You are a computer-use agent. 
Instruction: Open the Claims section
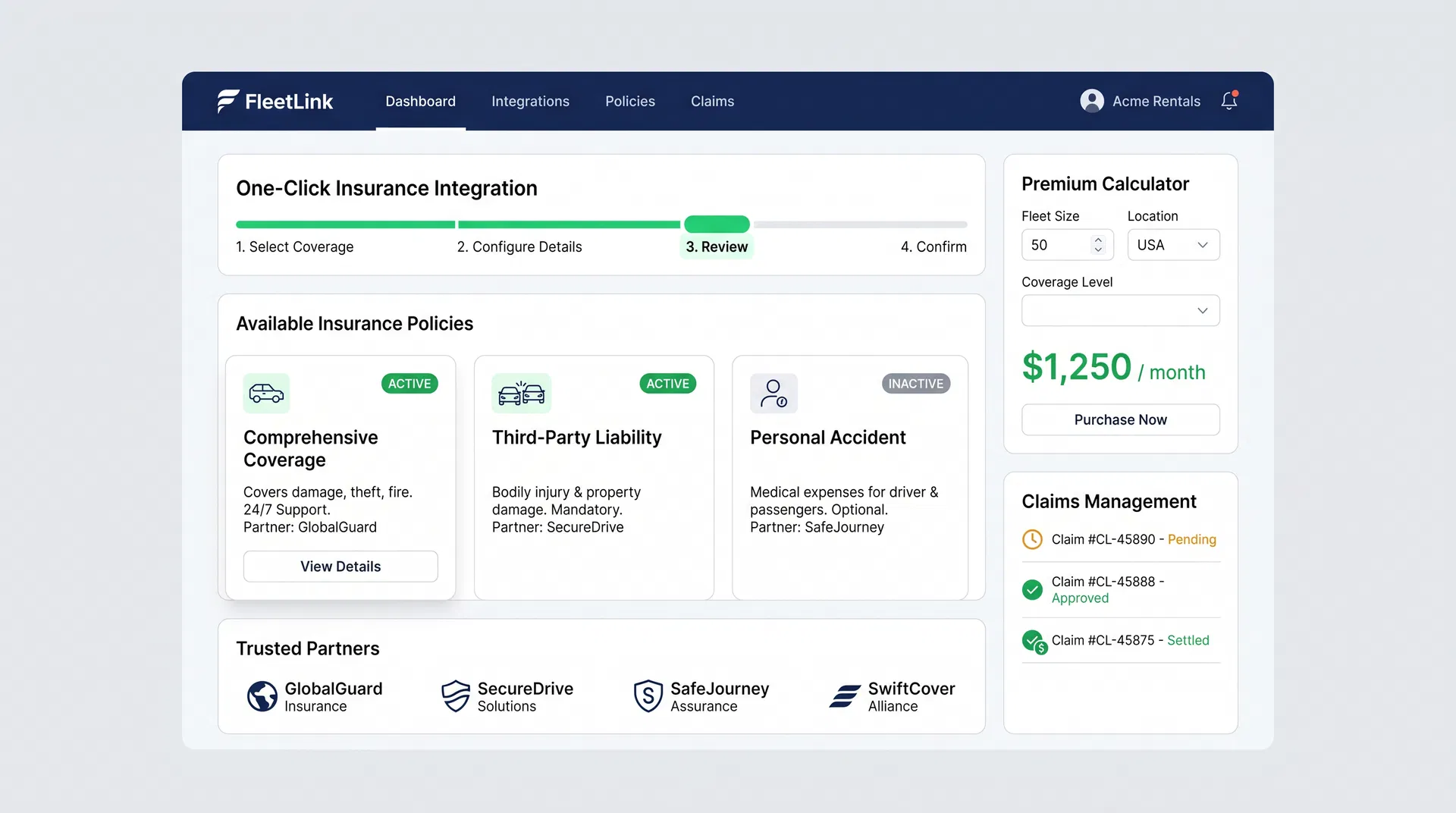711,101
